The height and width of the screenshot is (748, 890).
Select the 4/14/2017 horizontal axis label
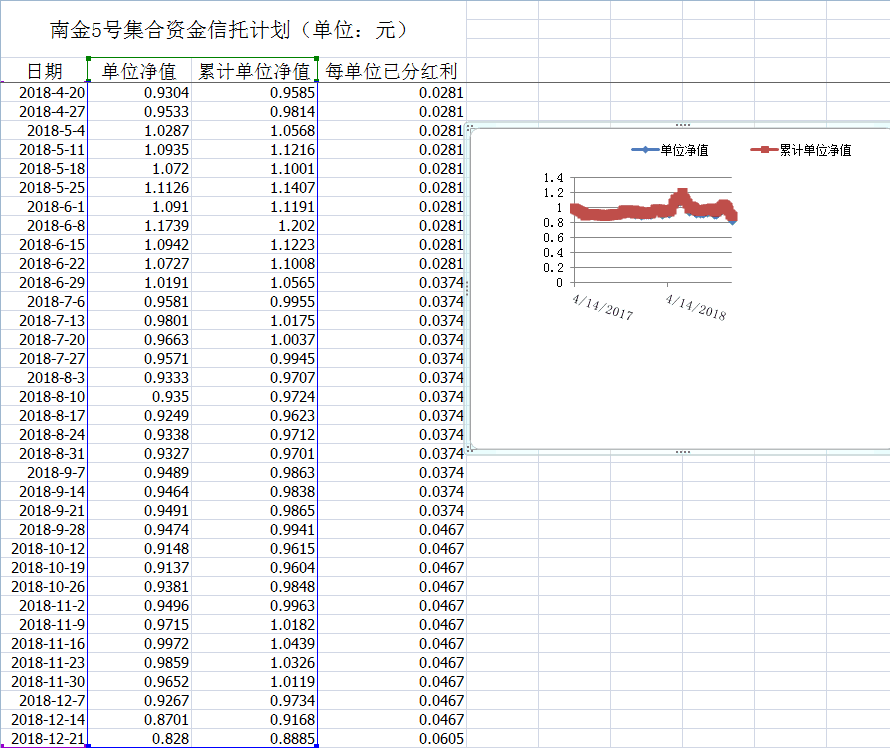[603, 308]
